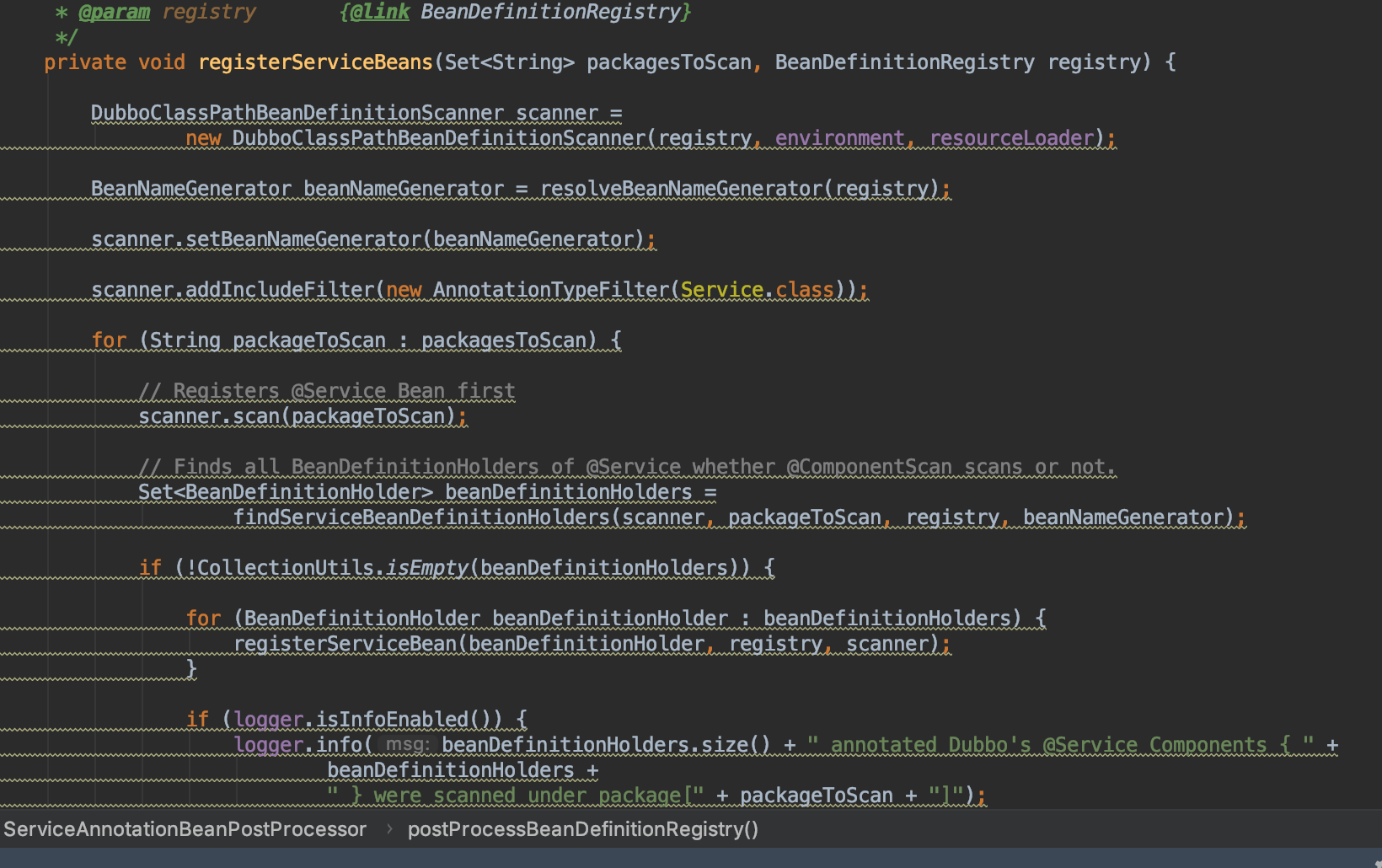Click the resolveBeanNameGenerator method call
Screen dimensions: 1382x868
pyautogui.click(x=681, y=189)
